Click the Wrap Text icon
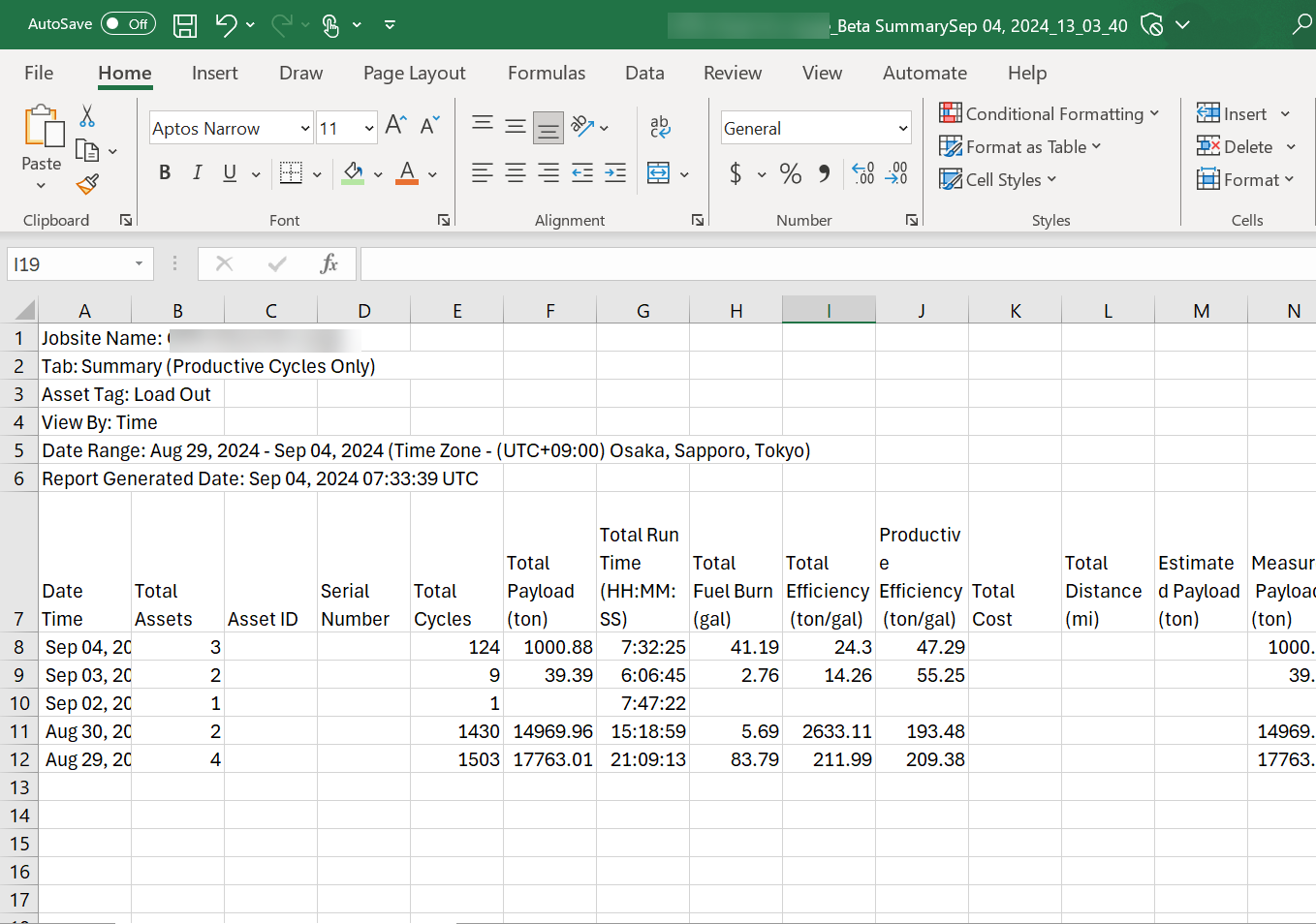This screenshot has width=1316, height=924. [660, 127]
